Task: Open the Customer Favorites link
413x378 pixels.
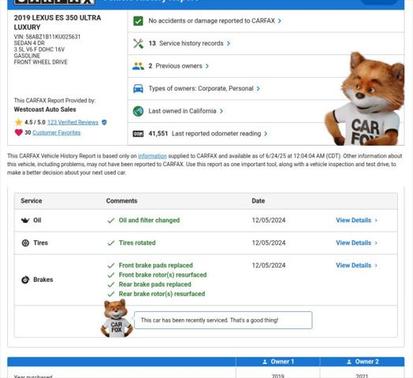Action: 56,133
